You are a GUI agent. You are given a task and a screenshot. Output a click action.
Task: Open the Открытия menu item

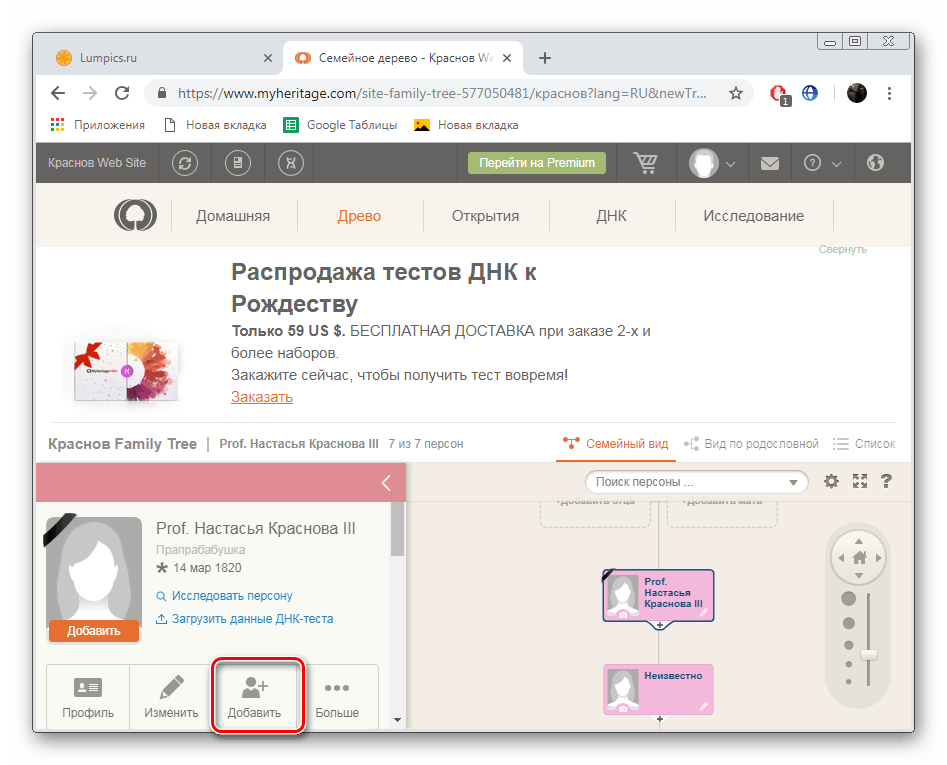(486, 215)
